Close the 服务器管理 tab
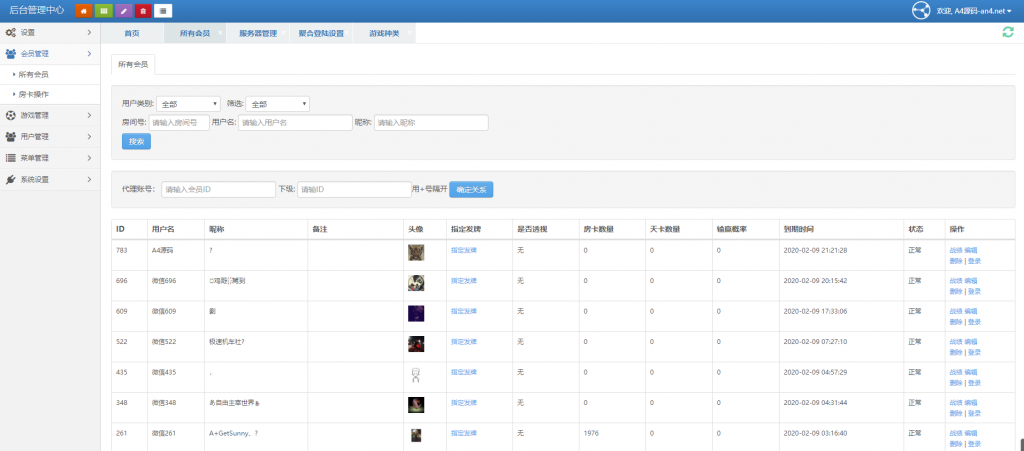Image resolution: width=1024 pixels, height=451 pixels. tap(283, 32)
